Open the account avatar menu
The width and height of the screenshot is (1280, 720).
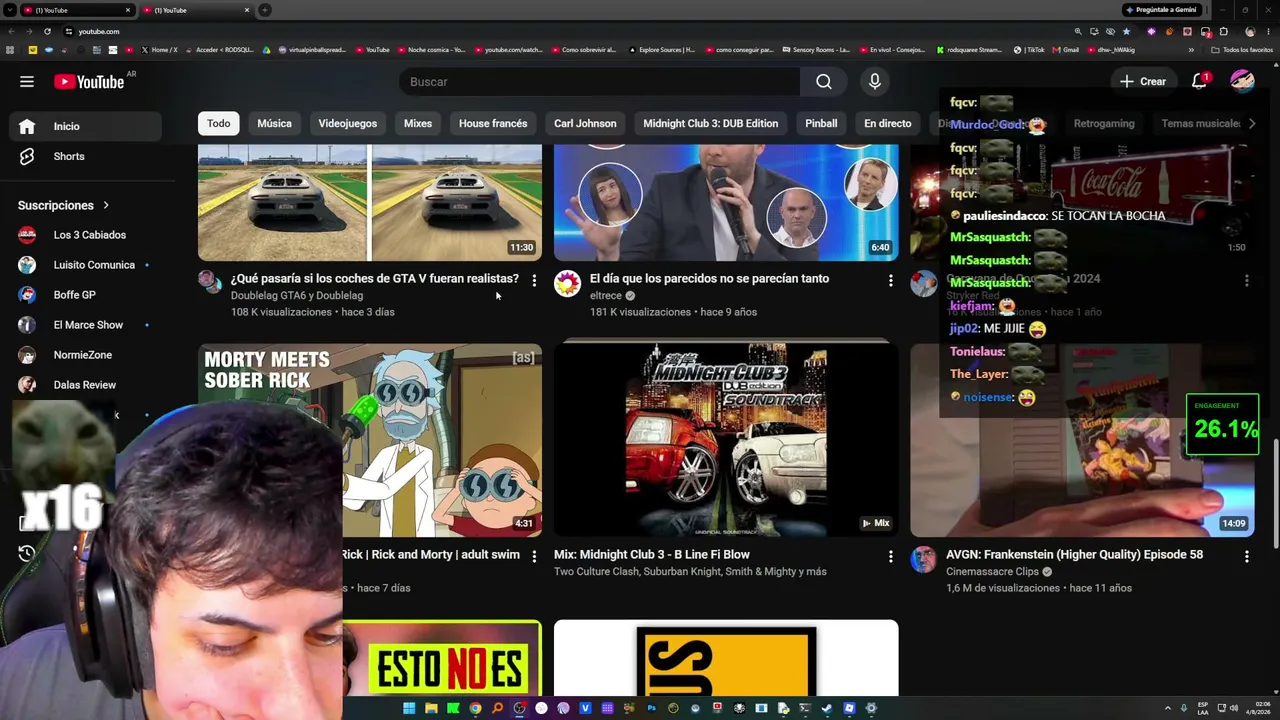[1242, 82]
